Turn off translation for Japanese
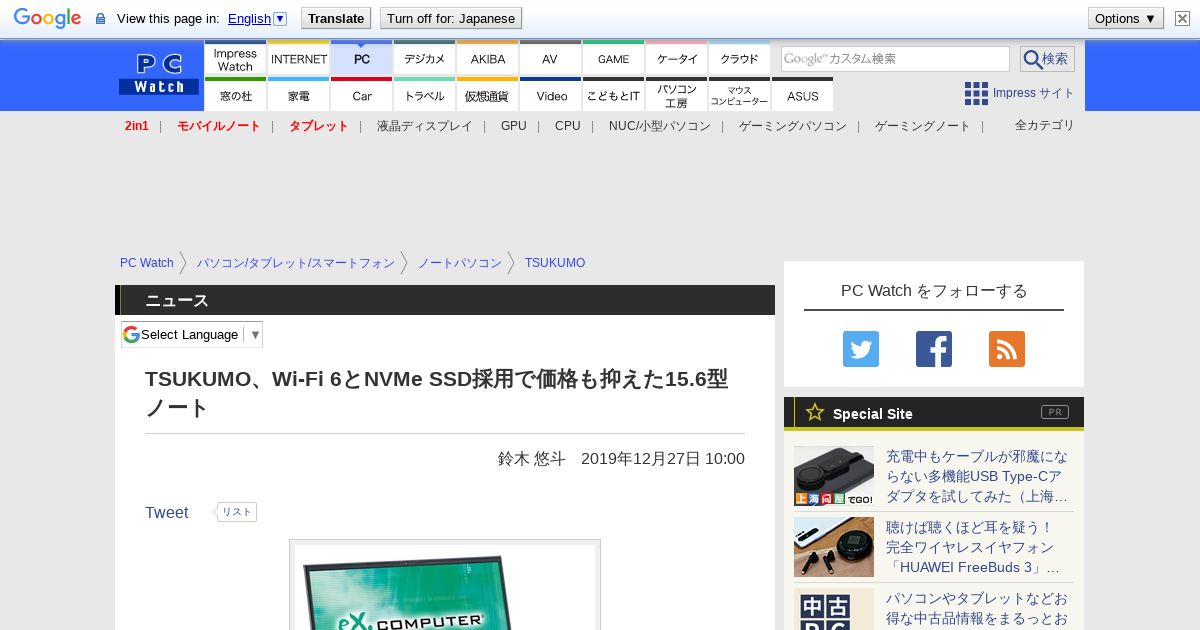 point(451,18)
